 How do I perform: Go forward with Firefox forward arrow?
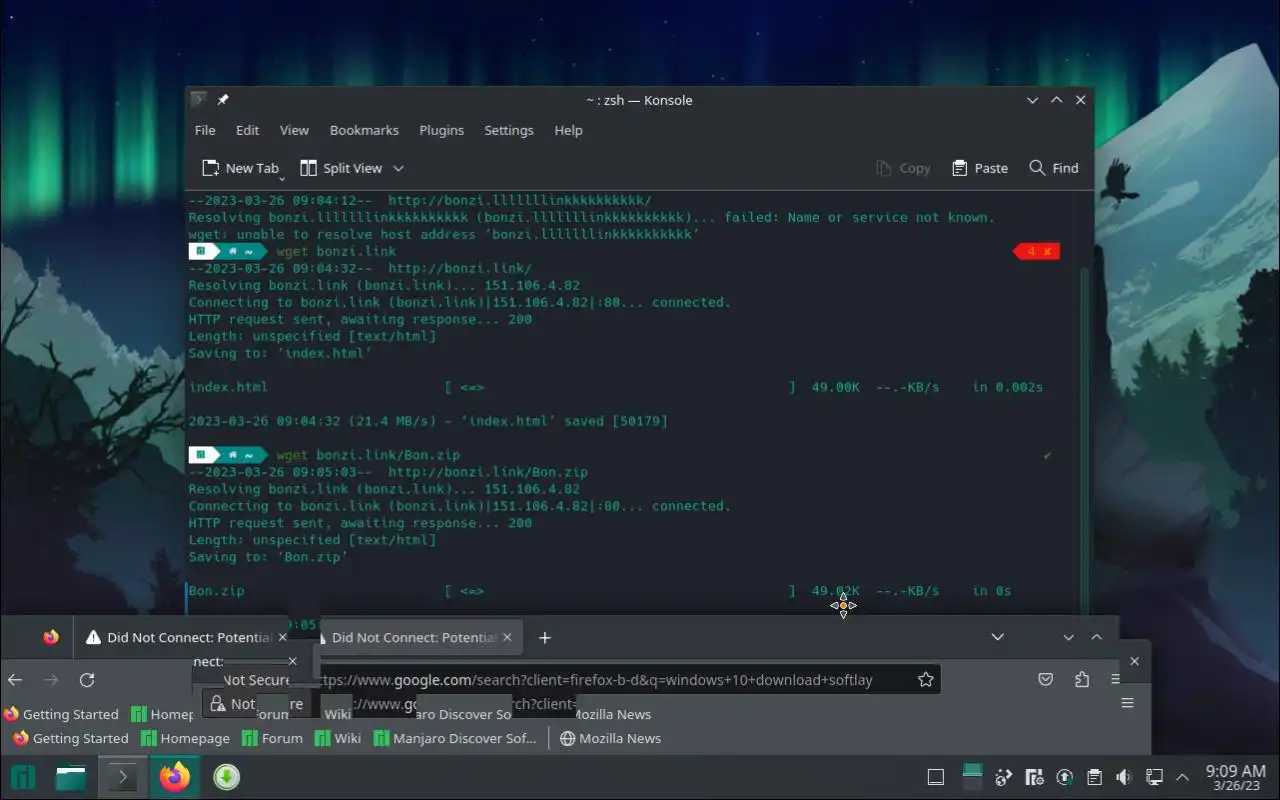tap(51, 680)
